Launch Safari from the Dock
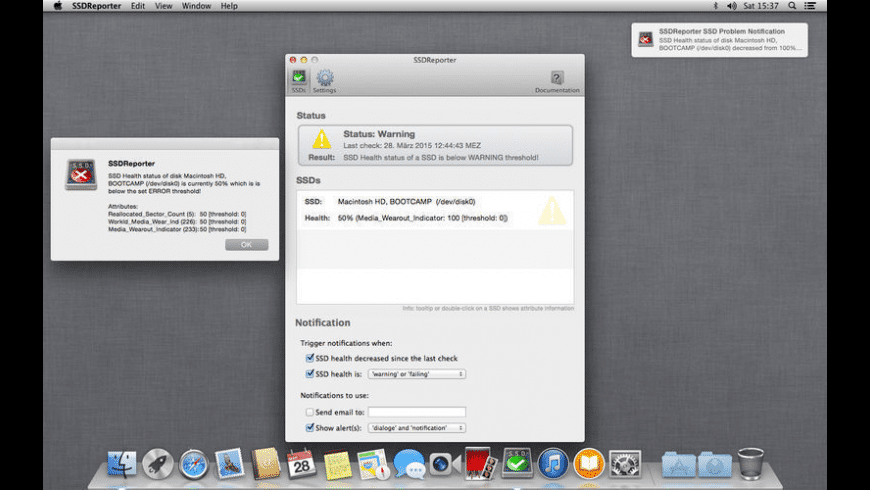The height and width of the screenshot is (490, 870). [194, 464]
